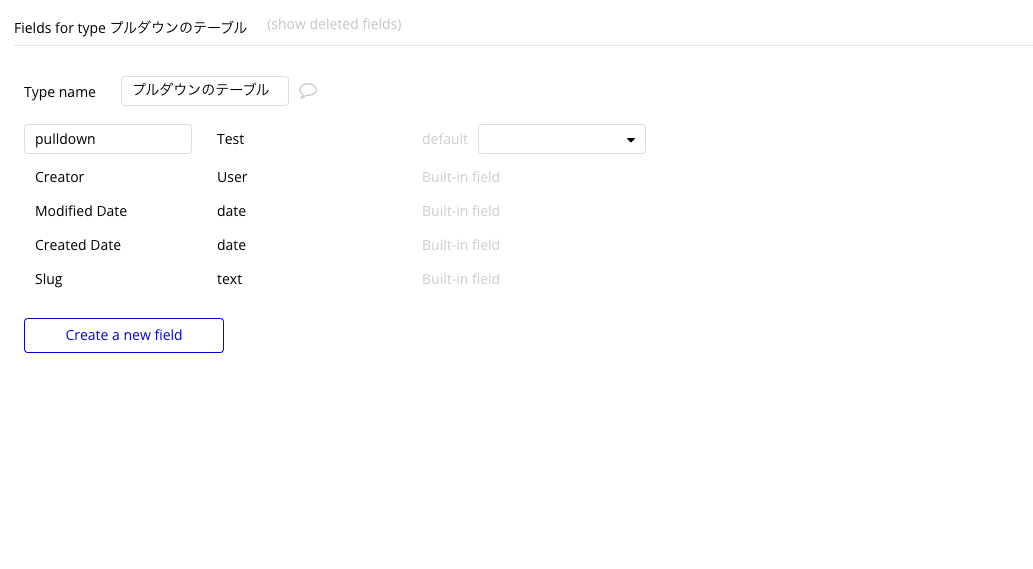Click the Modified Date field name

(x=81, y=211)
